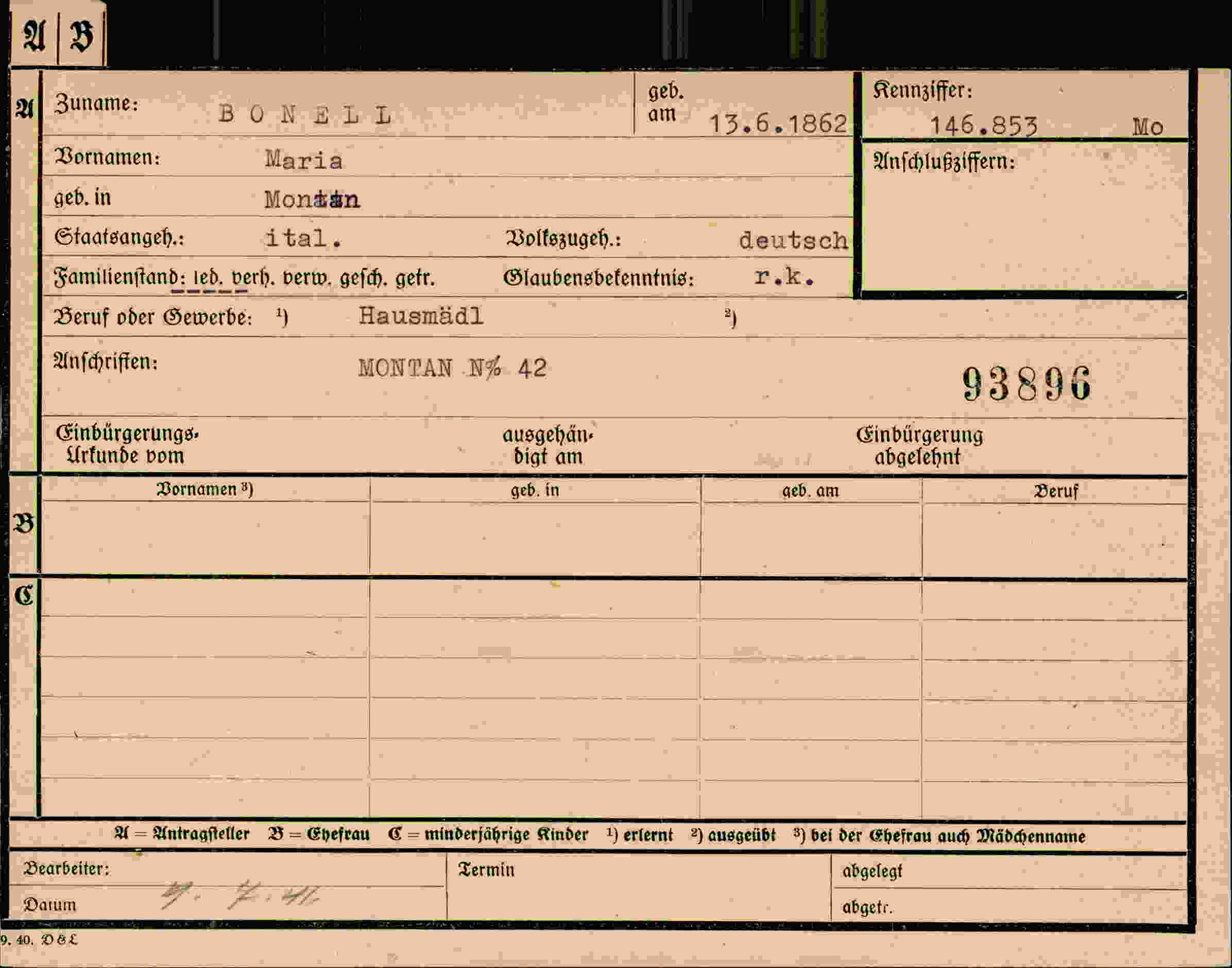Click footnote 'bei der Ehefrau auch Mädchenname'
The height and width of the screenshot is (968, 1232).
(x=948, y=836)
